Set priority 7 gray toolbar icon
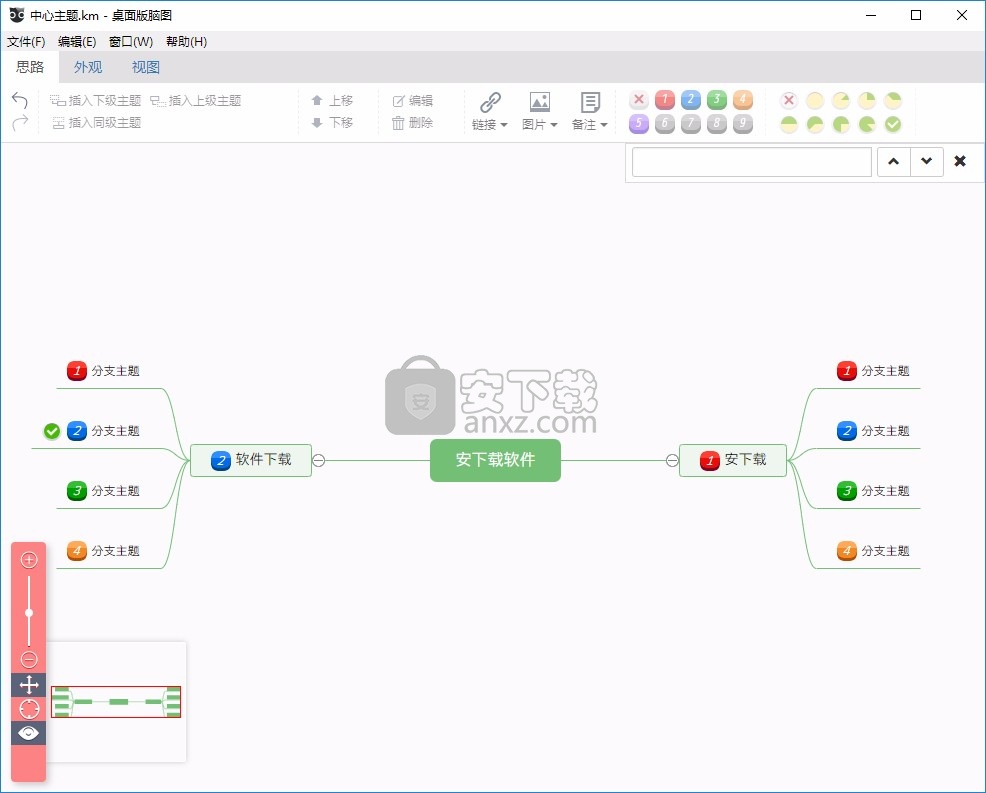Viewport: 986px width, 793px height. click(x=690, y=123)
